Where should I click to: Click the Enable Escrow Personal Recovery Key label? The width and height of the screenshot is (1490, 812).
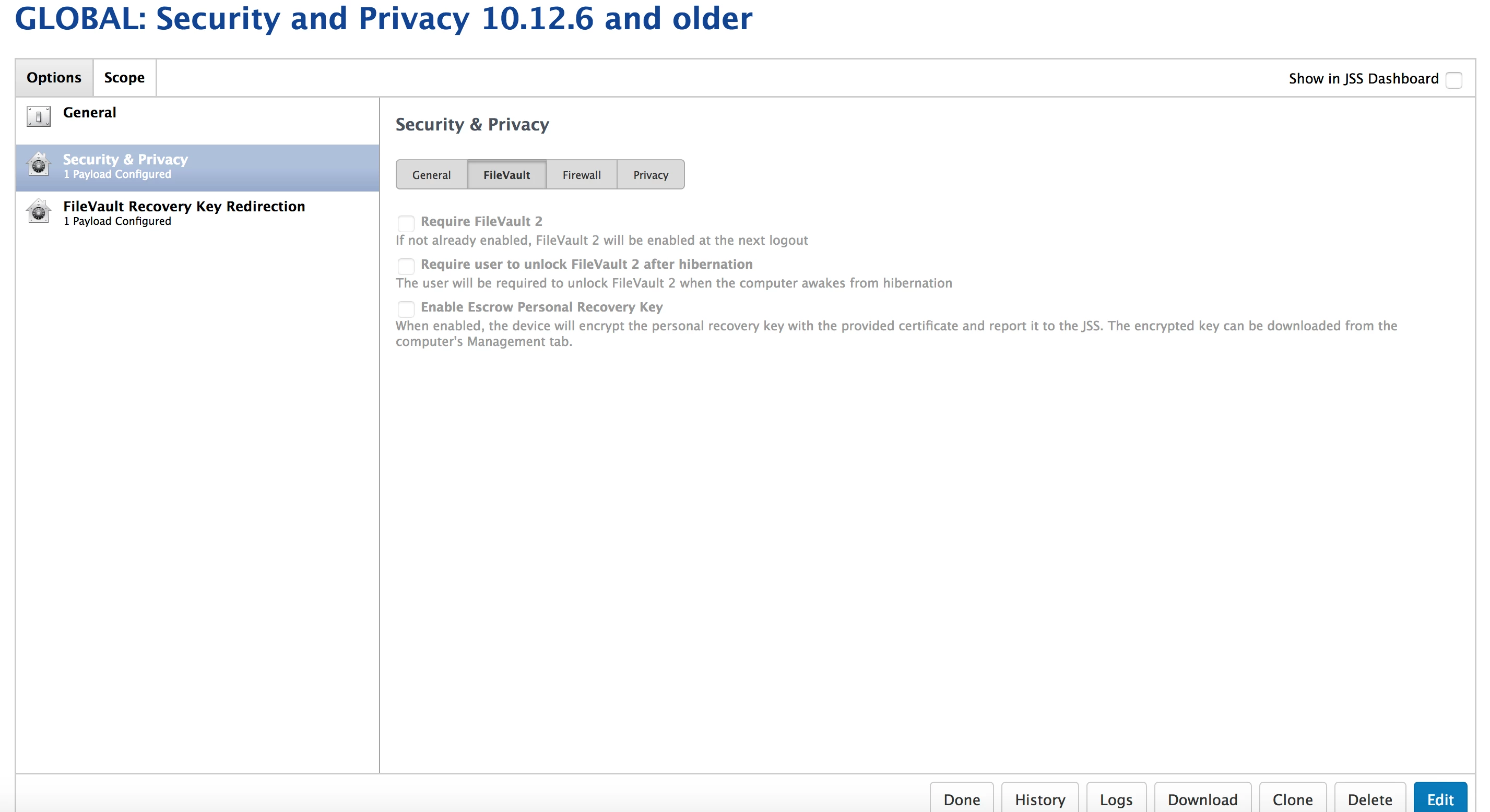point(541,307)
